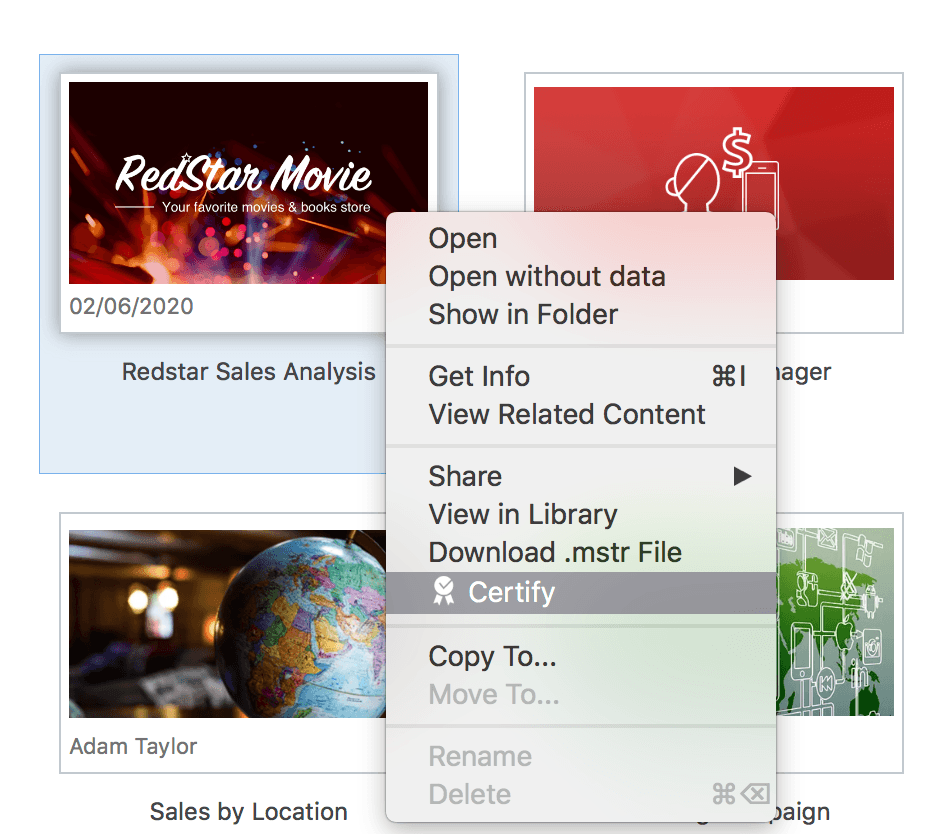Choose Copy To... option

[492, 657]
